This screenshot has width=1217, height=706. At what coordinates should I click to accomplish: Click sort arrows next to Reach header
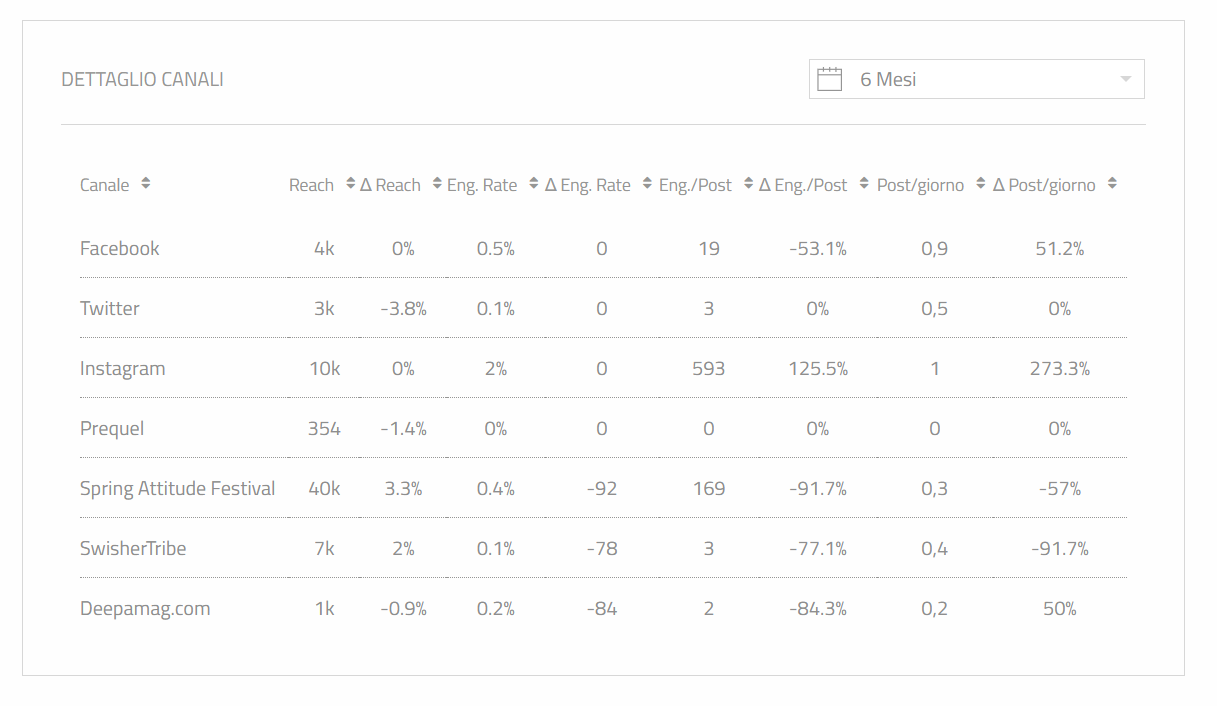[x=350, y=184]
